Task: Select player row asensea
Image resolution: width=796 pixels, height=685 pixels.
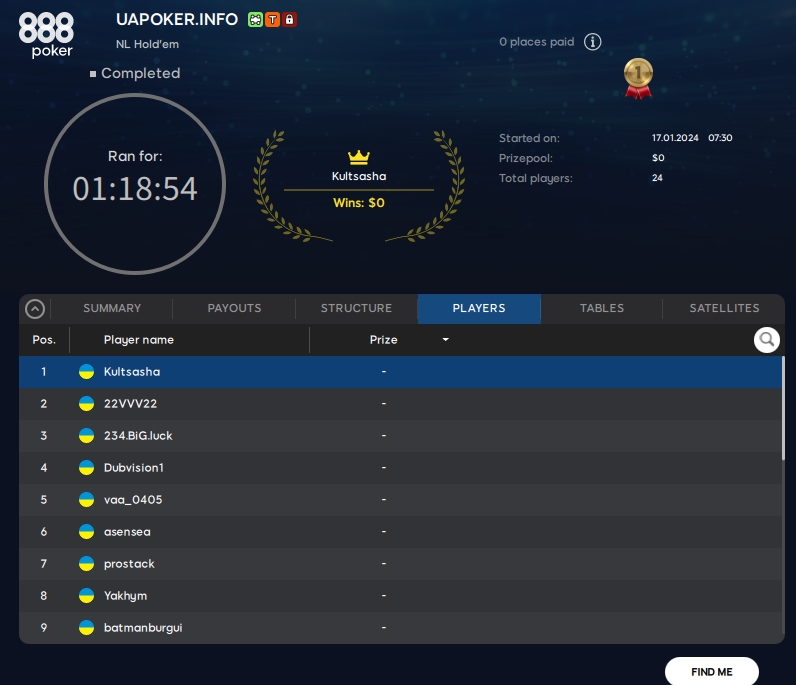Action: pos(401,532)
